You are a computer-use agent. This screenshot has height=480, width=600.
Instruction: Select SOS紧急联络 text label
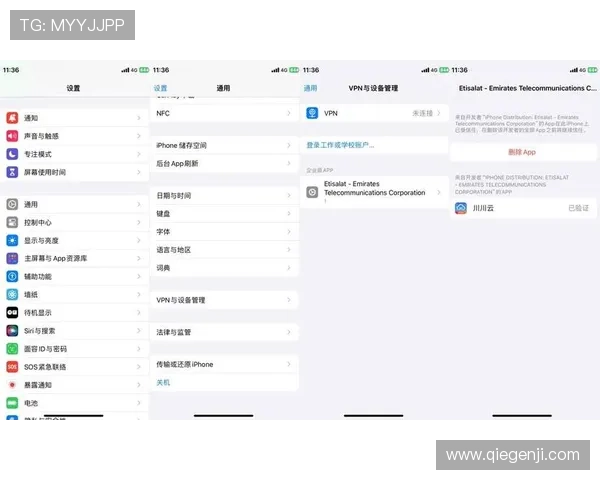pos(45,367)
